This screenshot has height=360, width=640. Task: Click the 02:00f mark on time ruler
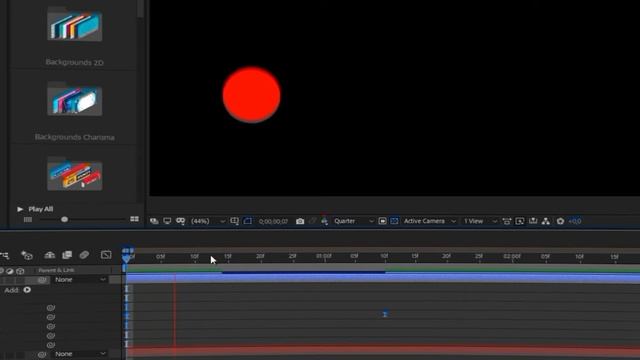(x=512, y=256)
